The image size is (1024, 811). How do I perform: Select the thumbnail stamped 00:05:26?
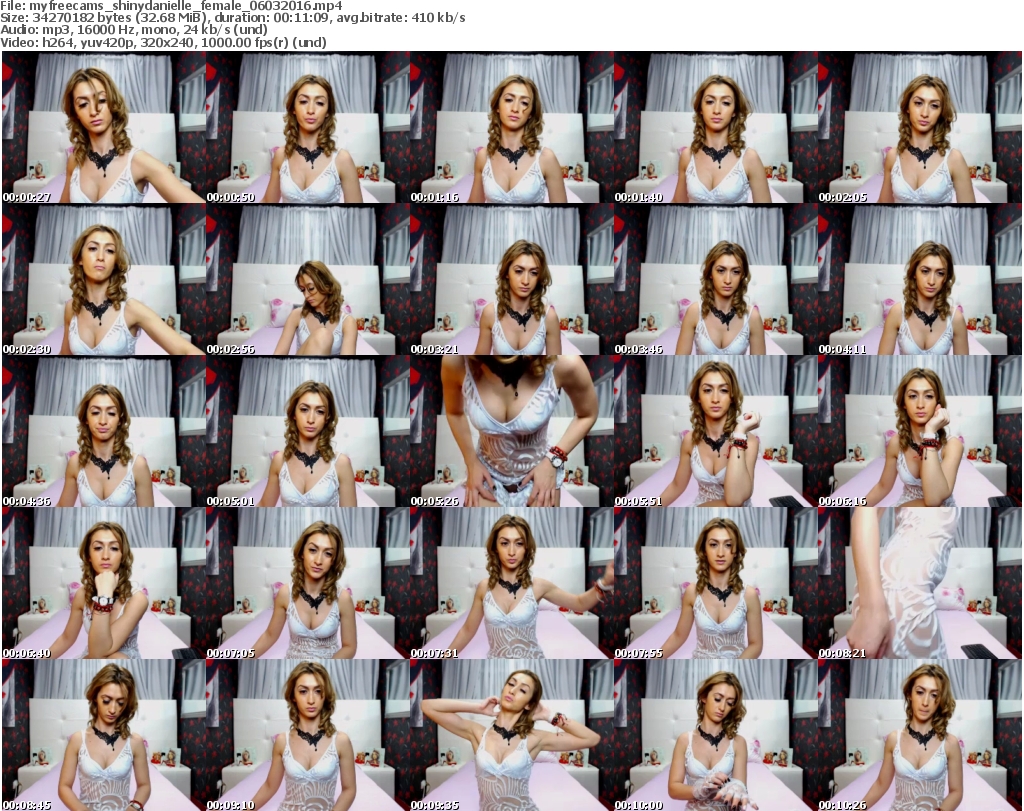click(511, 432)
